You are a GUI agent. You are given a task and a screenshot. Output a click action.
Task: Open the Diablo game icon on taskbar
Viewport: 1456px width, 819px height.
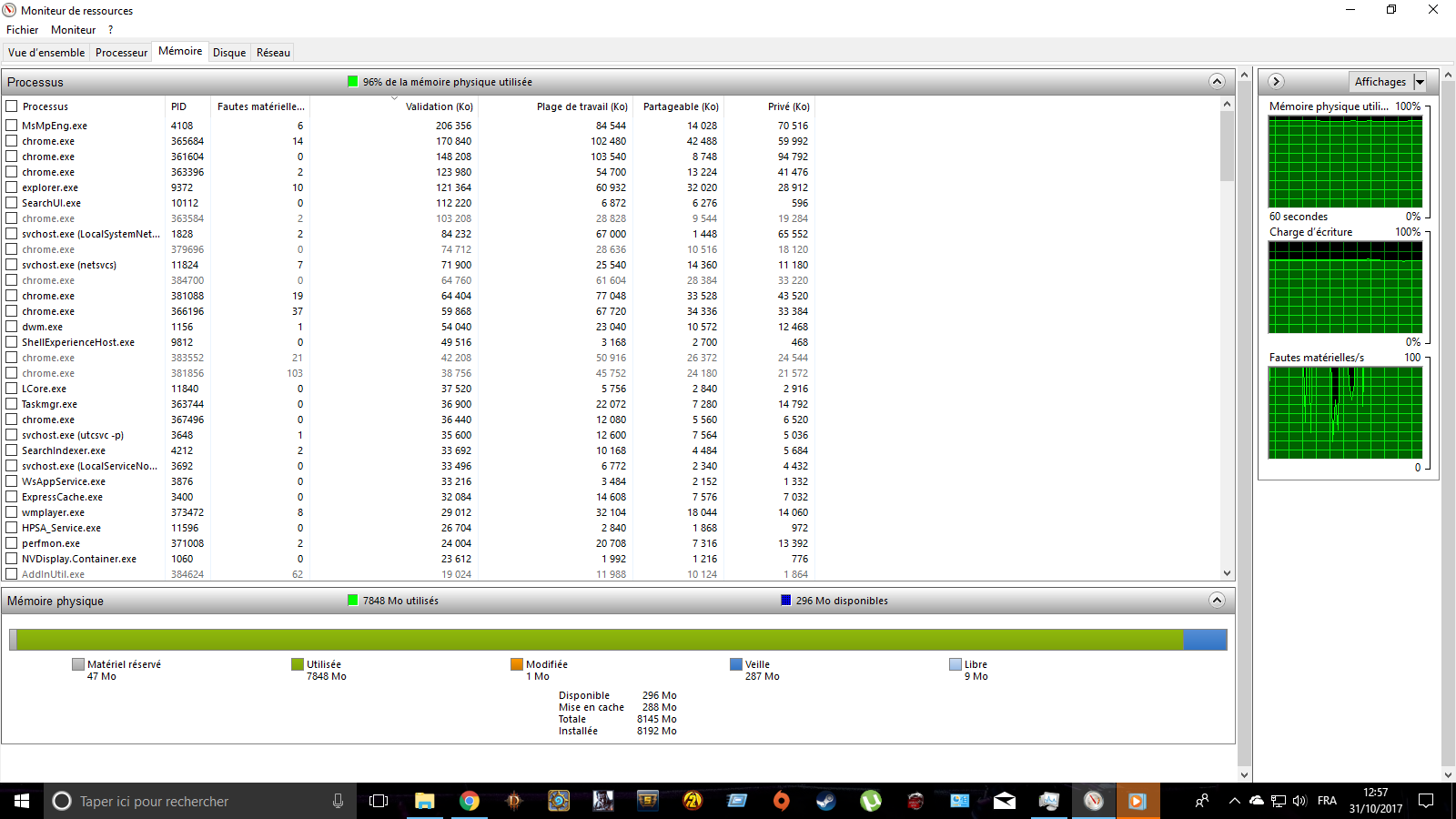513,801
